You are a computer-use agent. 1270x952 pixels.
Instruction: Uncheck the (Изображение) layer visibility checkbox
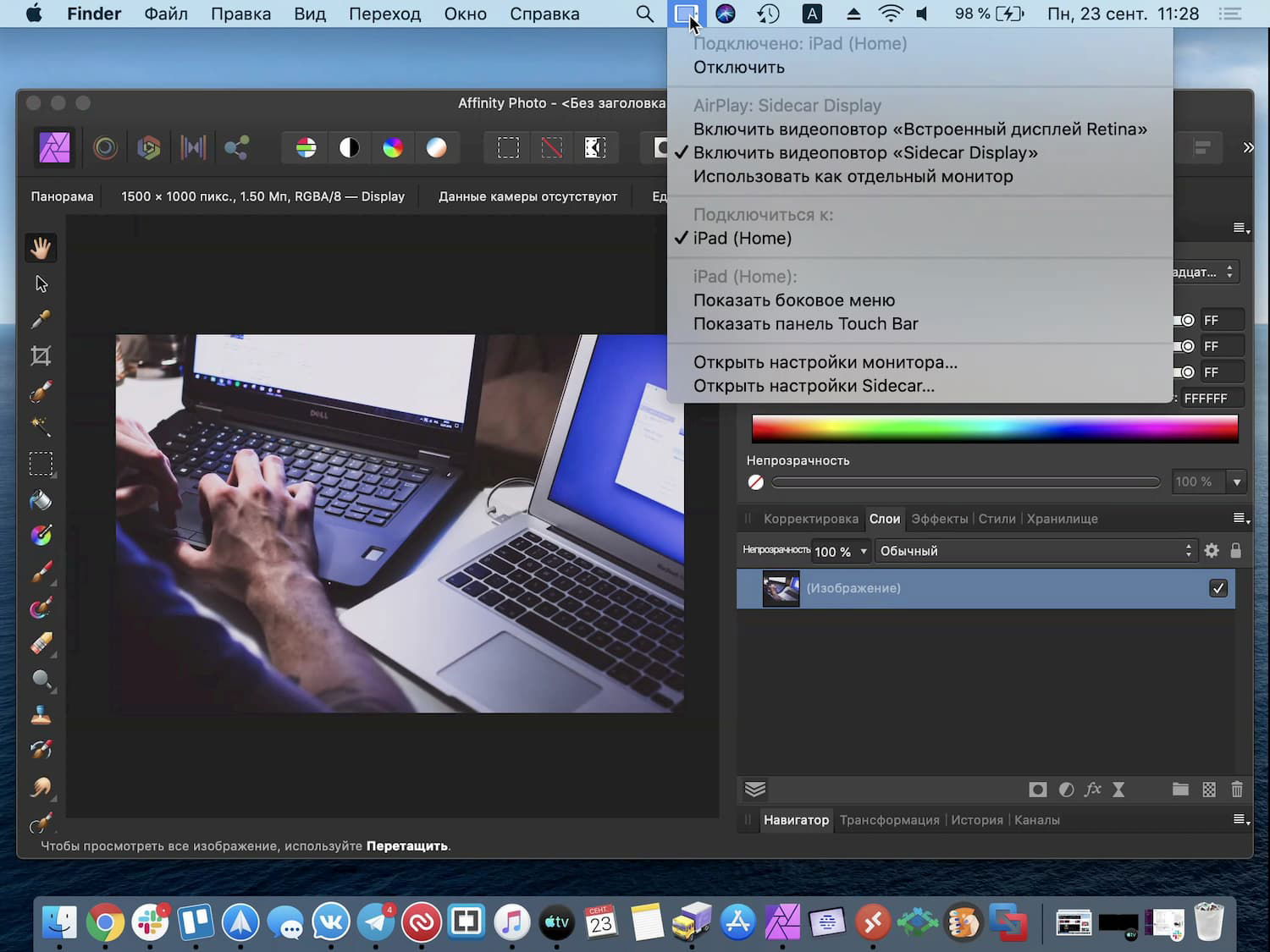(1218, 588)
